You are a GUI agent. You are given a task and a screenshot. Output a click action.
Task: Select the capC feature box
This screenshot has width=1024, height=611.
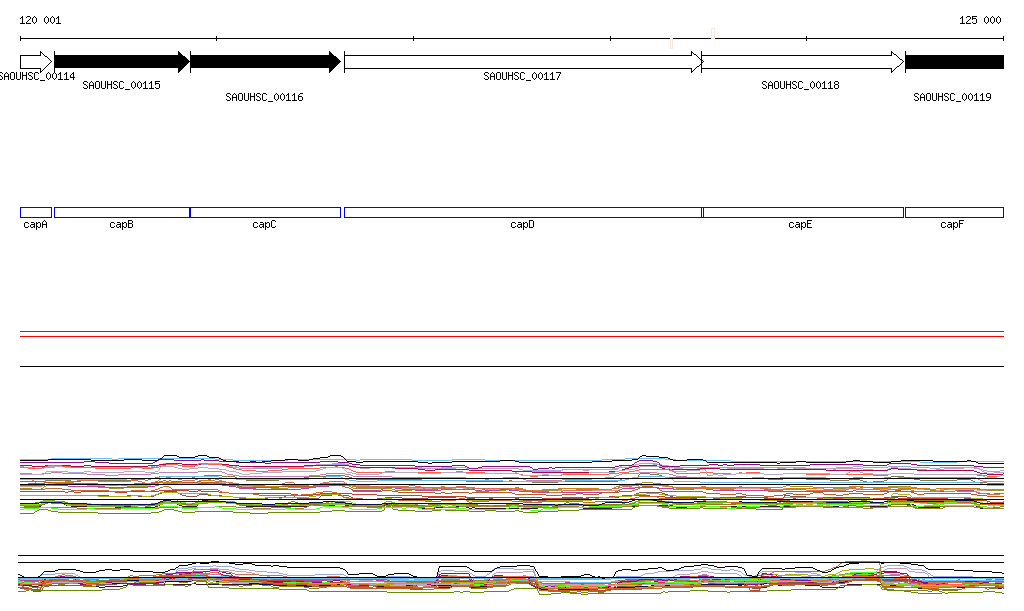(x=265, y=212)
